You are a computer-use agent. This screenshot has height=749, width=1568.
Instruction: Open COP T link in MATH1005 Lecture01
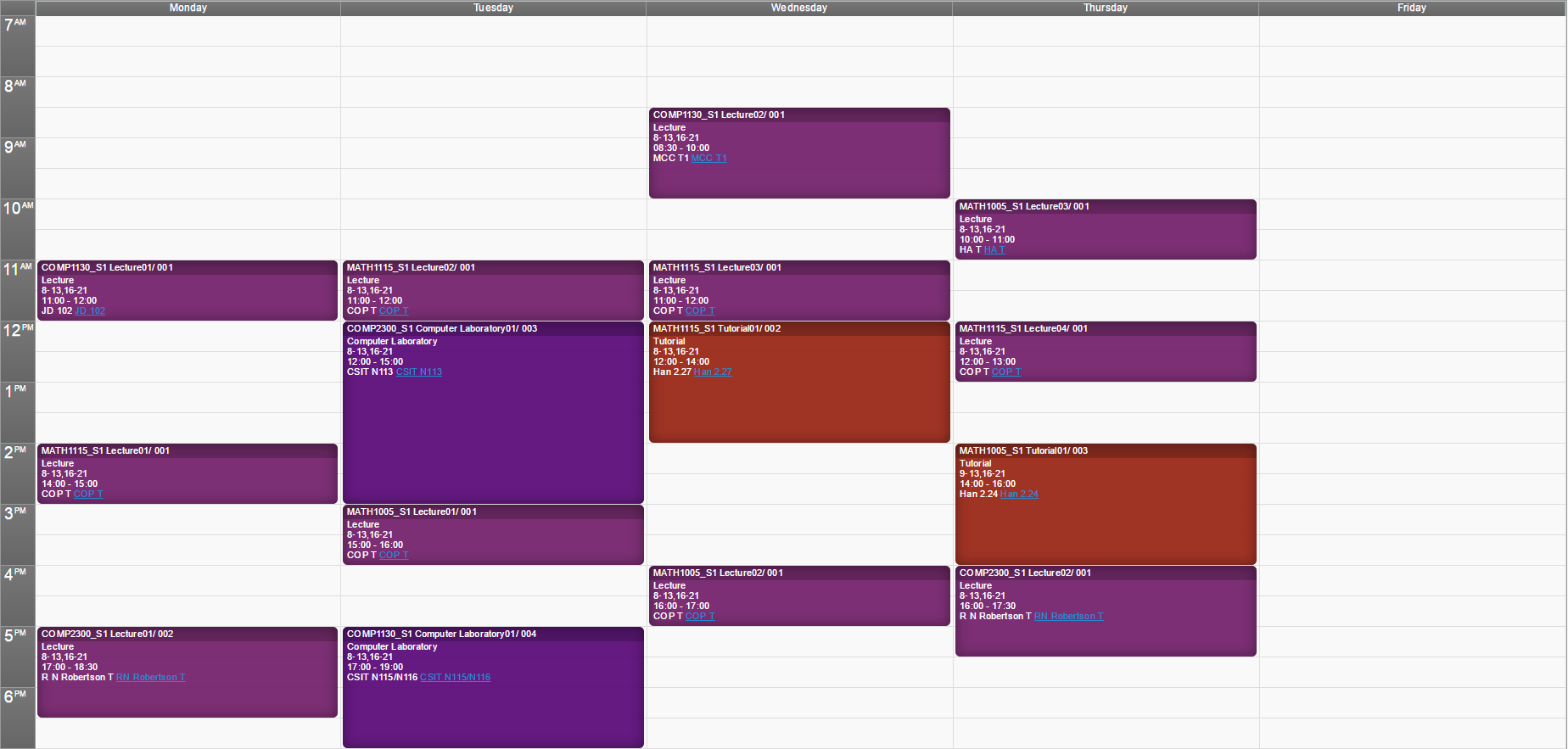click(394, 556)
